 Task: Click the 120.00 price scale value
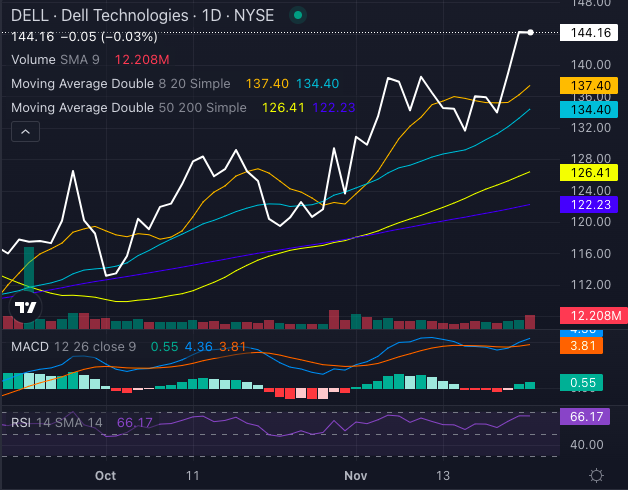tap(591, 222)
